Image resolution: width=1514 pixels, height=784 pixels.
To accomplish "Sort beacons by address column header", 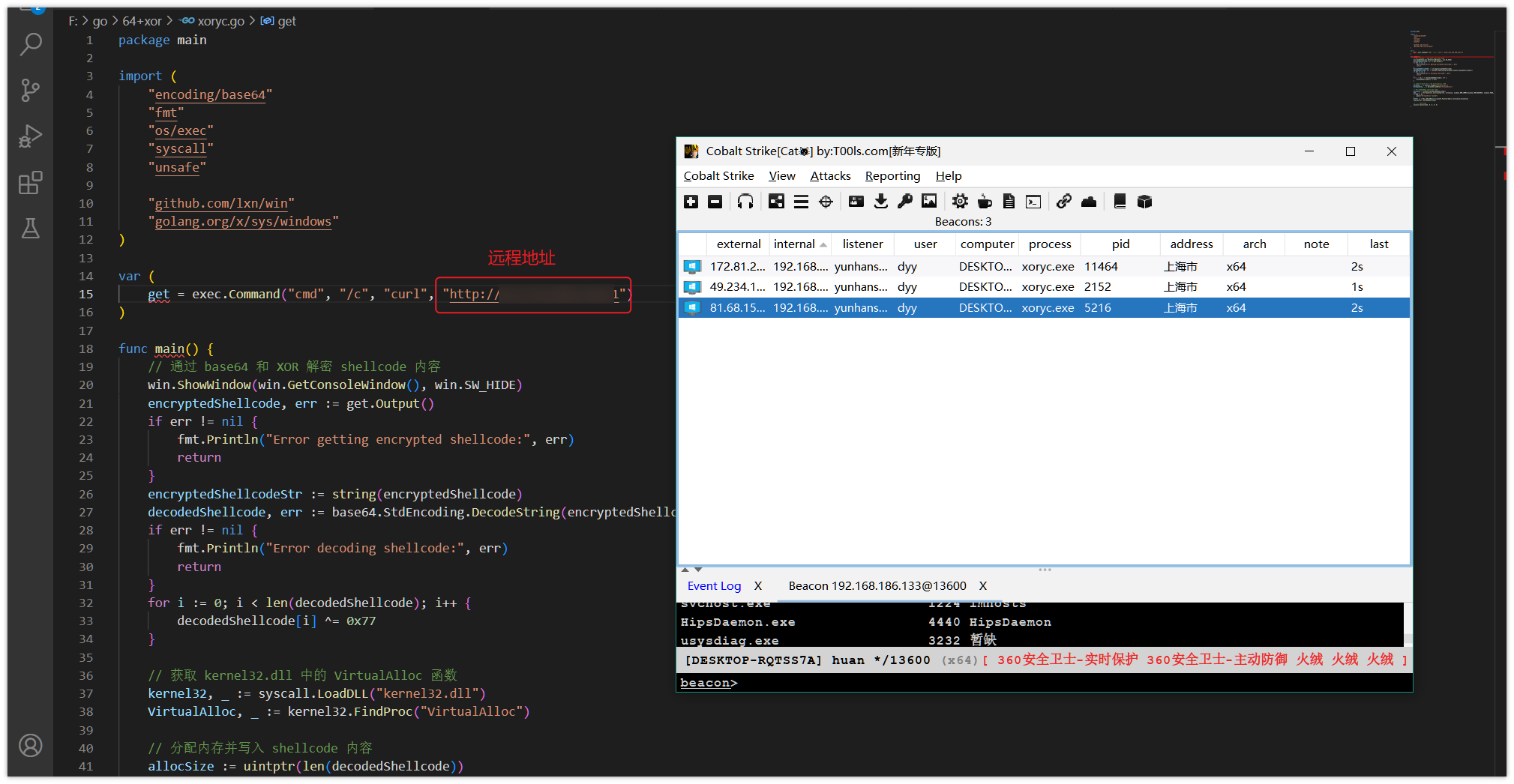I will pyautogui.click(x=1191, y=244).
